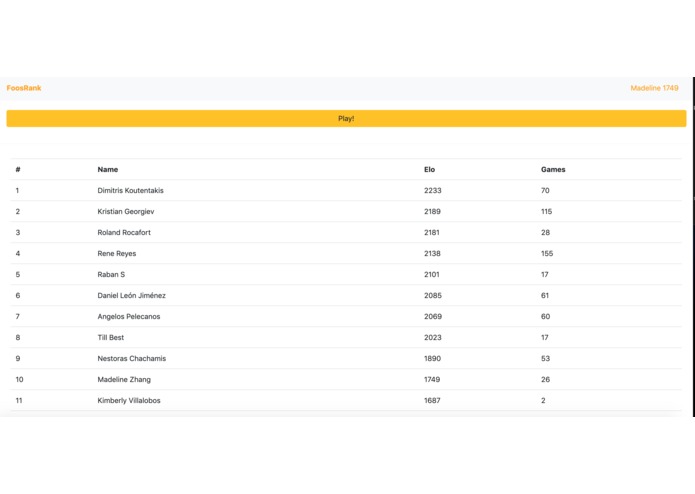Click rank number 10
The image size is (695, 494).
[x=20, y=379]
